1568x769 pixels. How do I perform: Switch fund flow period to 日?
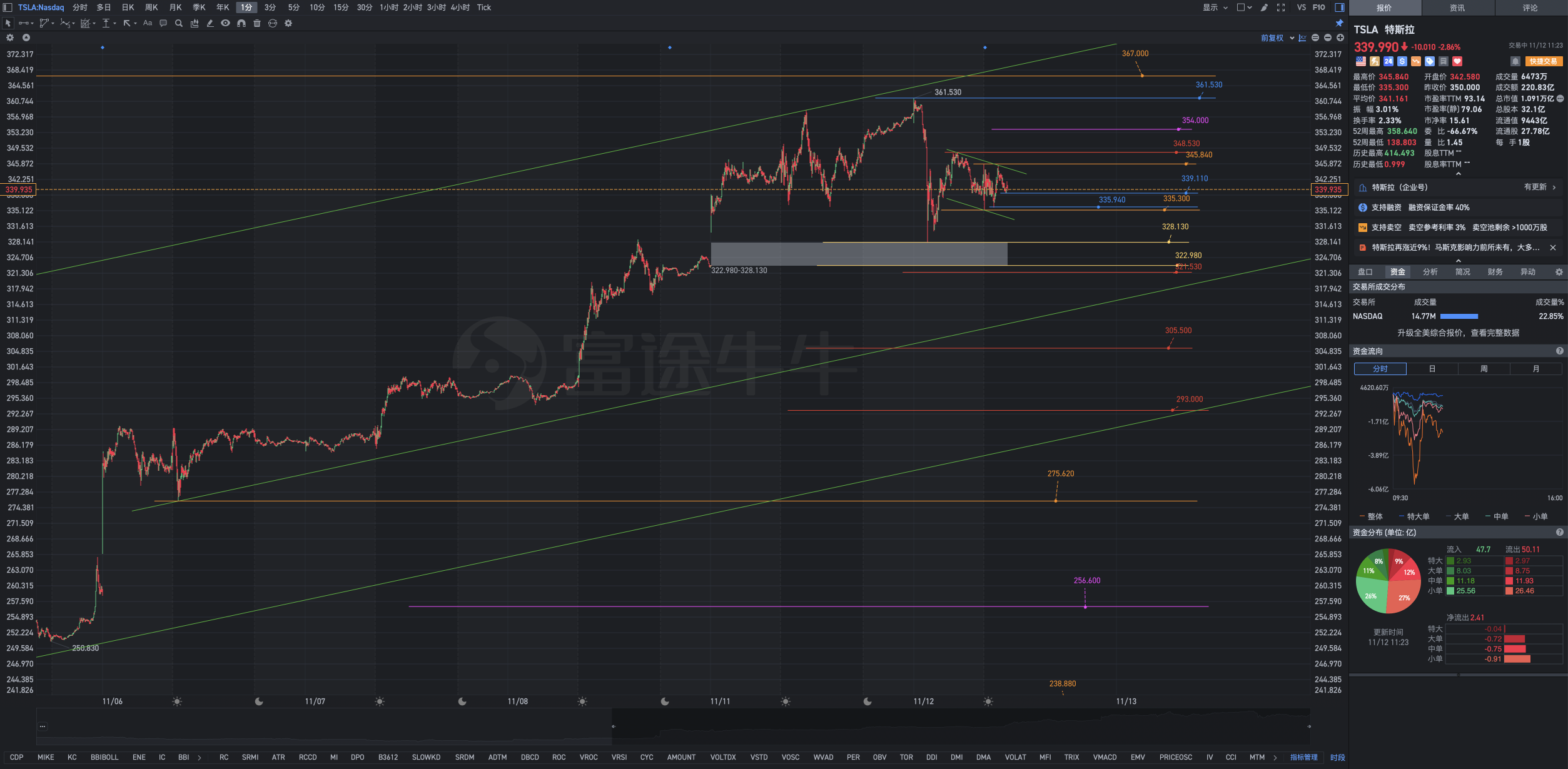click(1432, 369)
